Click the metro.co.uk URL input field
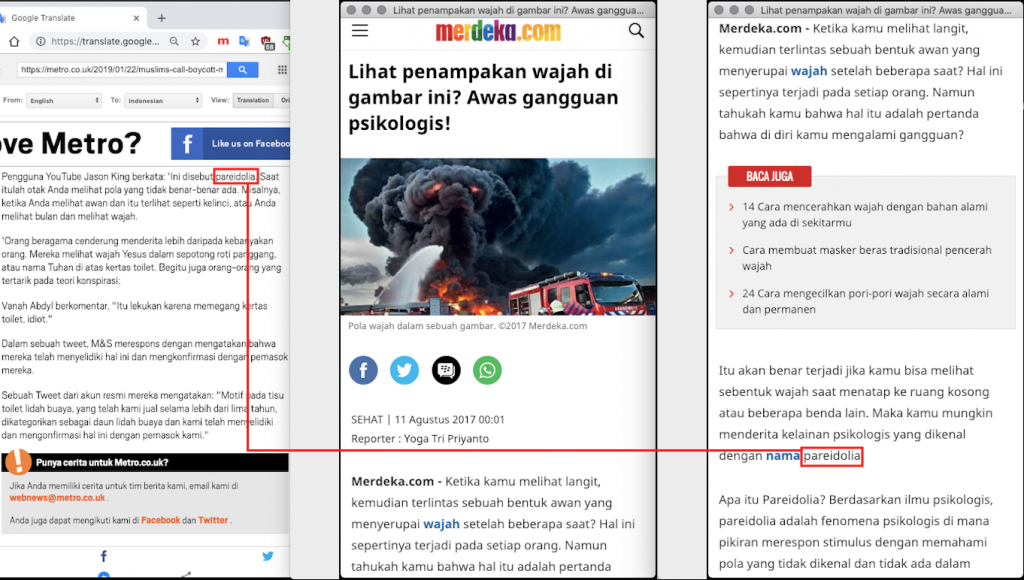Screen dimensions: 1024x580 coord(120,70)
